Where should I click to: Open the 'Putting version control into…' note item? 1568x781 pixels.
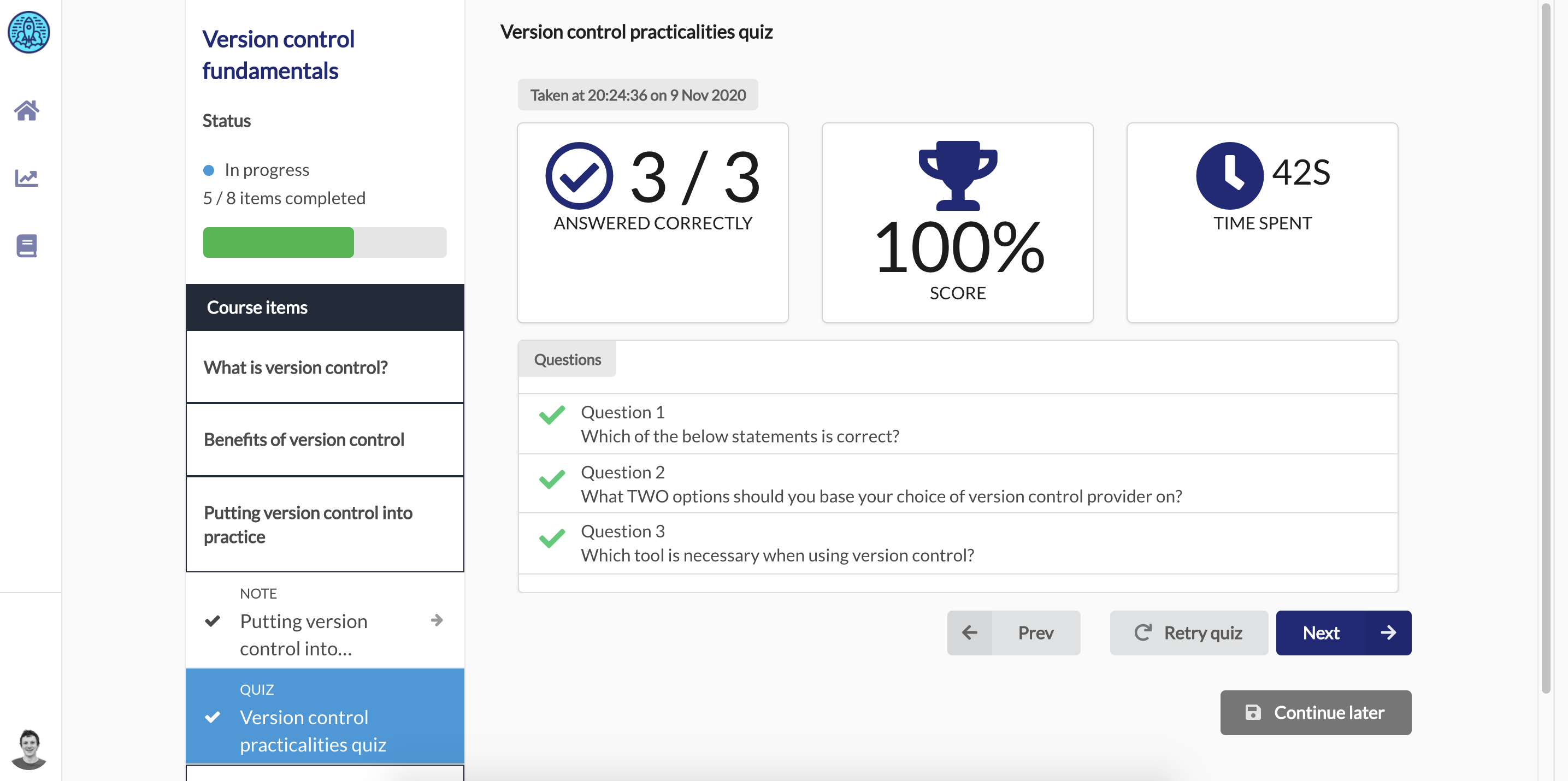pos(325,620)
